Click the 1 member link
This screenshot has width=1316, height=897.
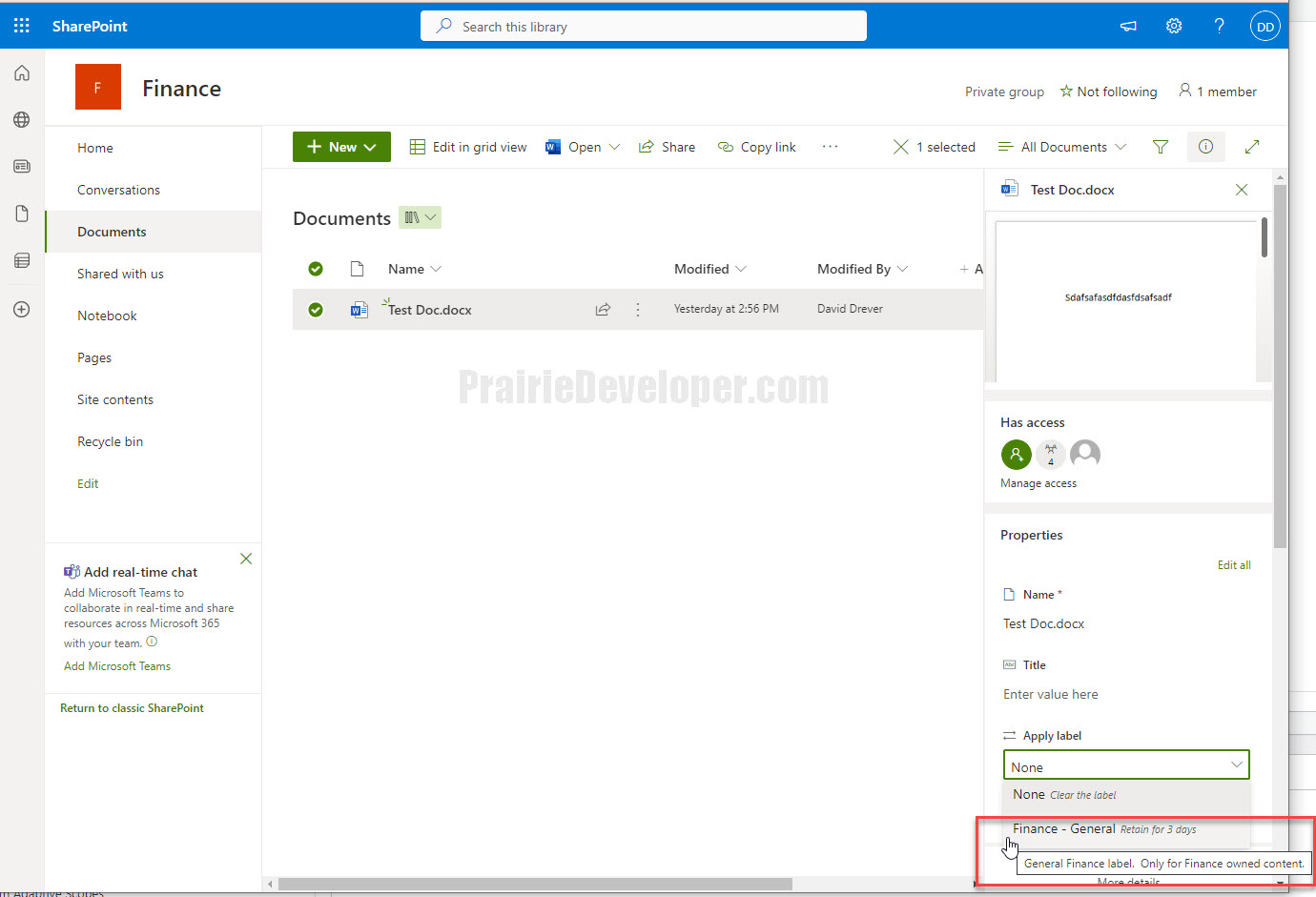[1218, 92]
